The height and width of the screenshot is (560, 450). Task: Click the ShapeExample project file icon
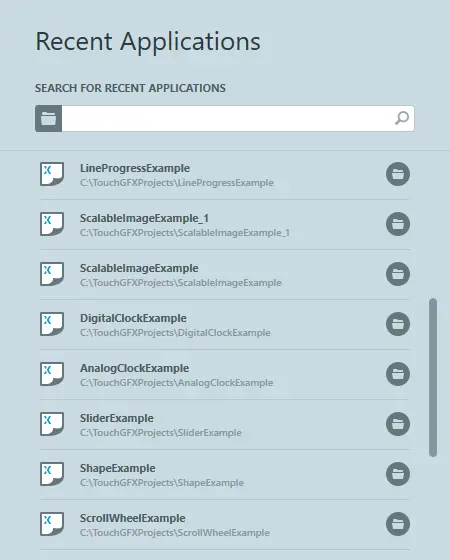(52, 474)
